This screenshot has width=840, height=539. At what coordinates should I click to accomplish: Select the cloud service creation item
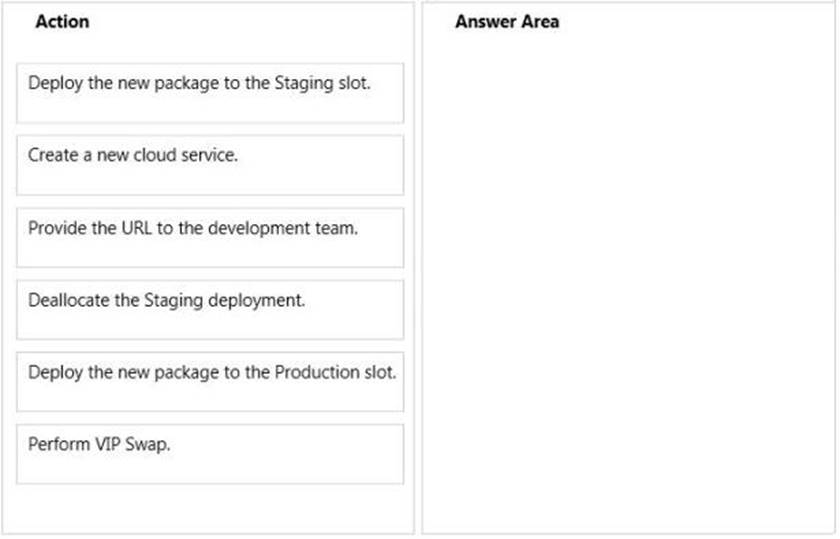[x=133, y=155]
